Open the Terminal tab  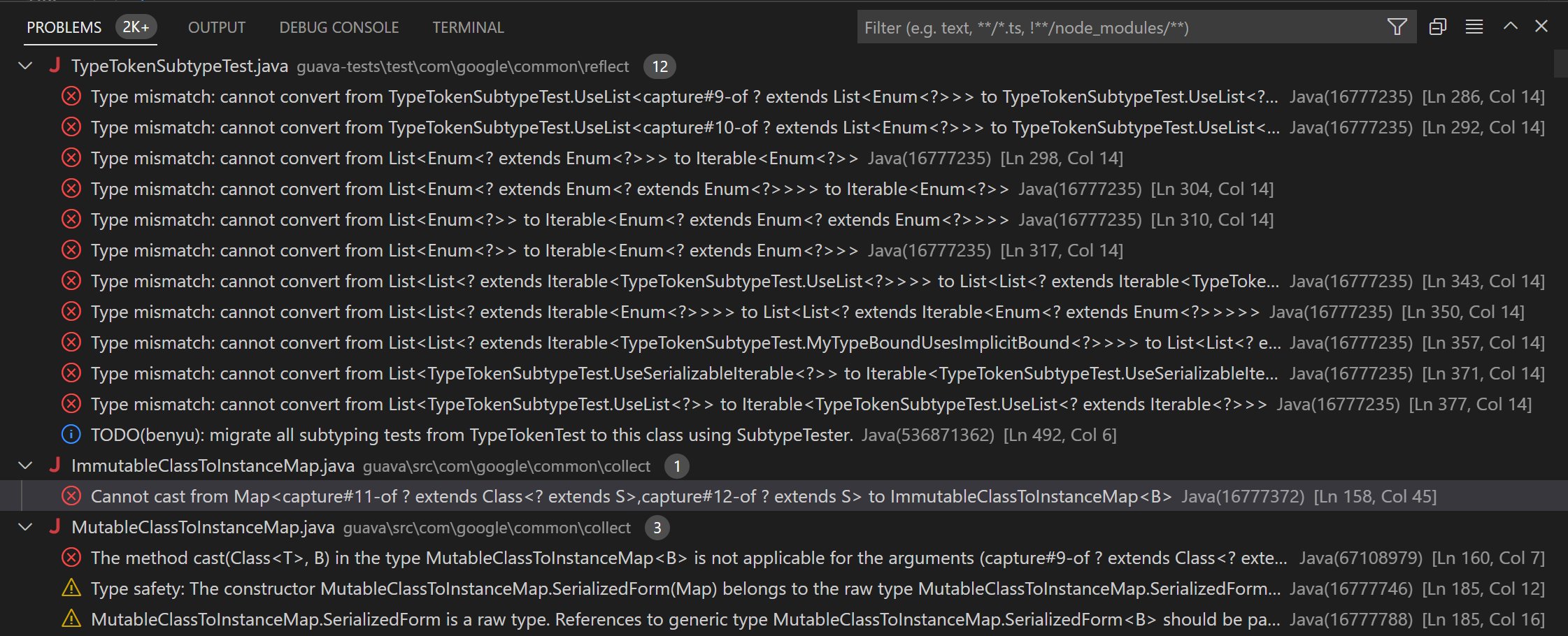(468, 27)
